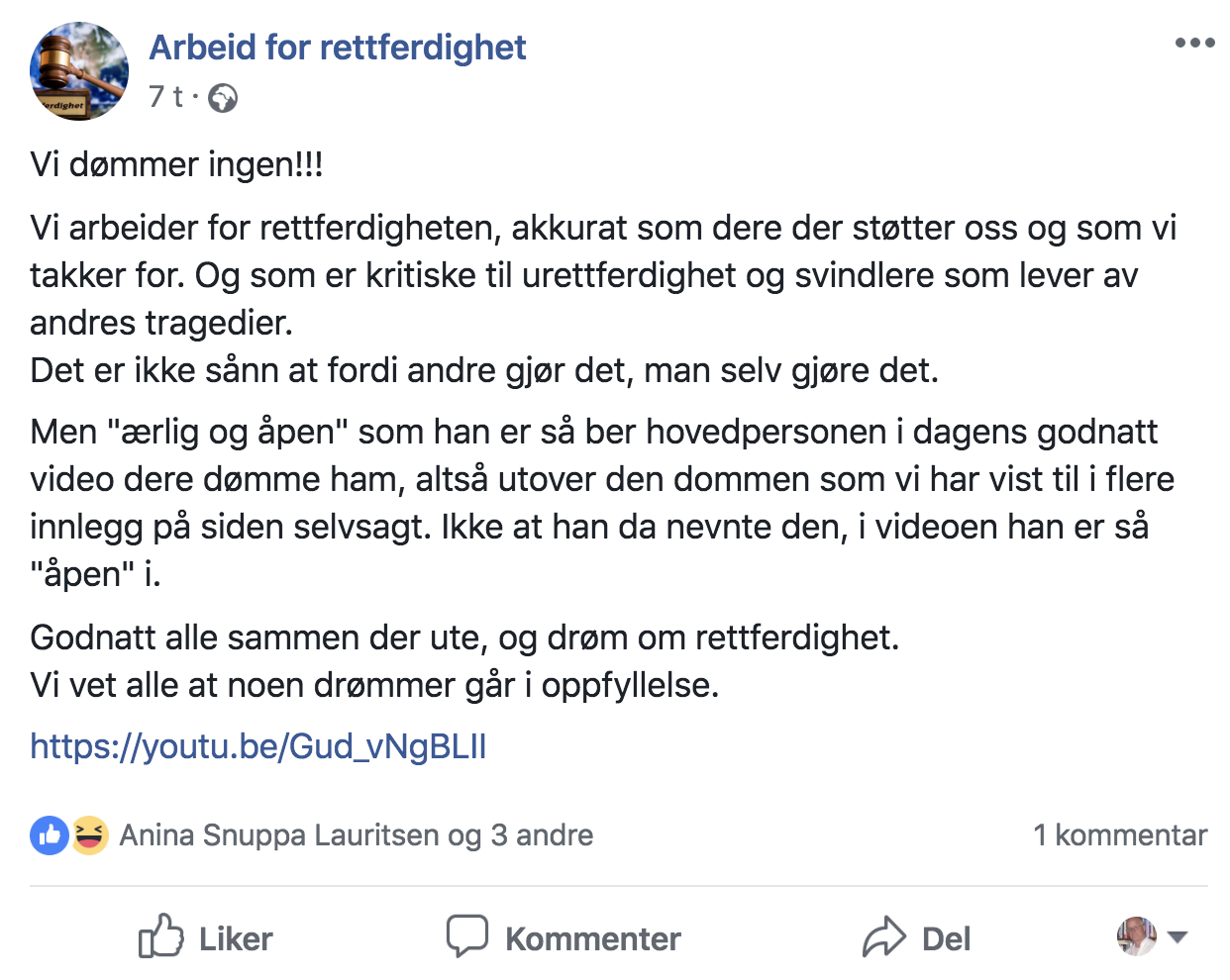The image size is (1230, 980).
Task: Open the three-dot post options menu
Action: pyautogui.click(x=1194, y=43)
